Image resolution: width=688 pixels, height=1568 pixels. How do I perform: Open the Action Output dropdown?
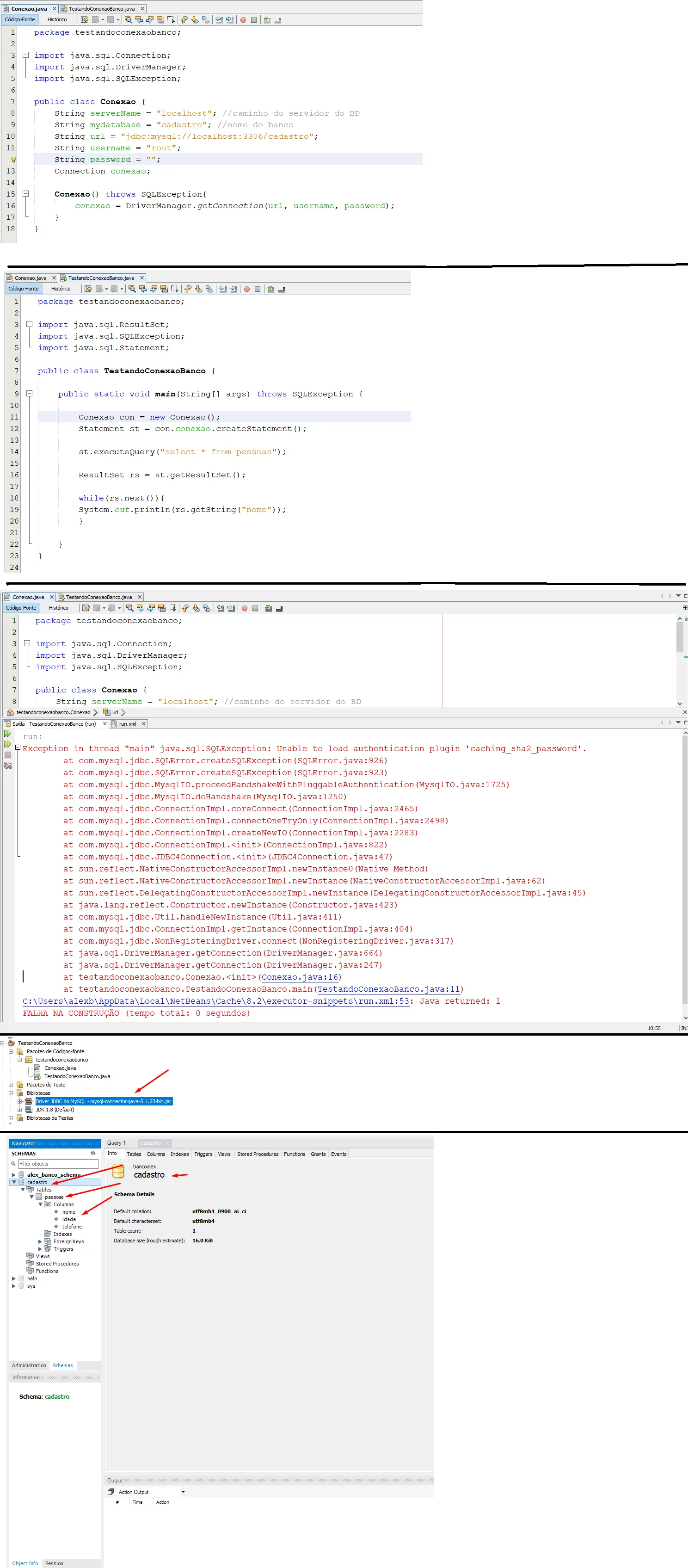point(183,1492)
